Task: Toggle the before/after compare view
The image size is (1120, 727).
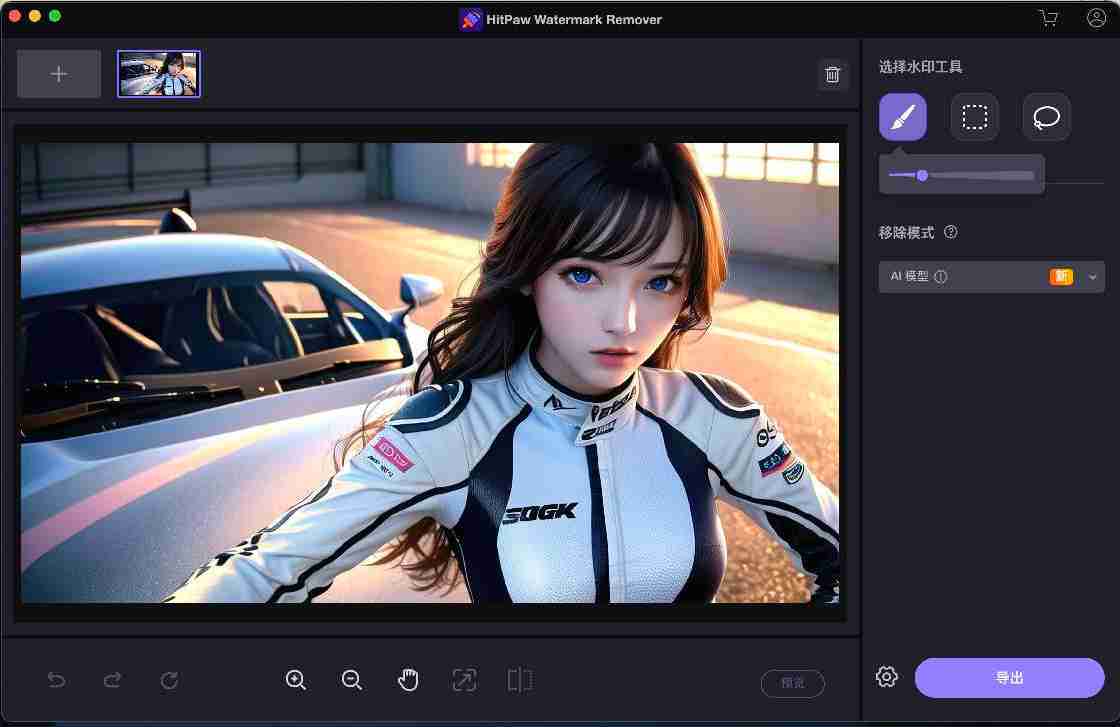Action: (520, 680)
